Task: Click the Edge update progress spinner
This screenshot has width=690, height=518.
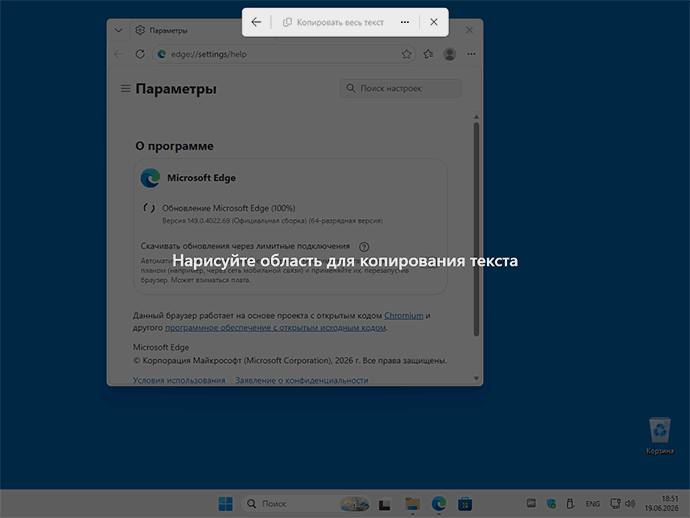Action: point(149,208)
